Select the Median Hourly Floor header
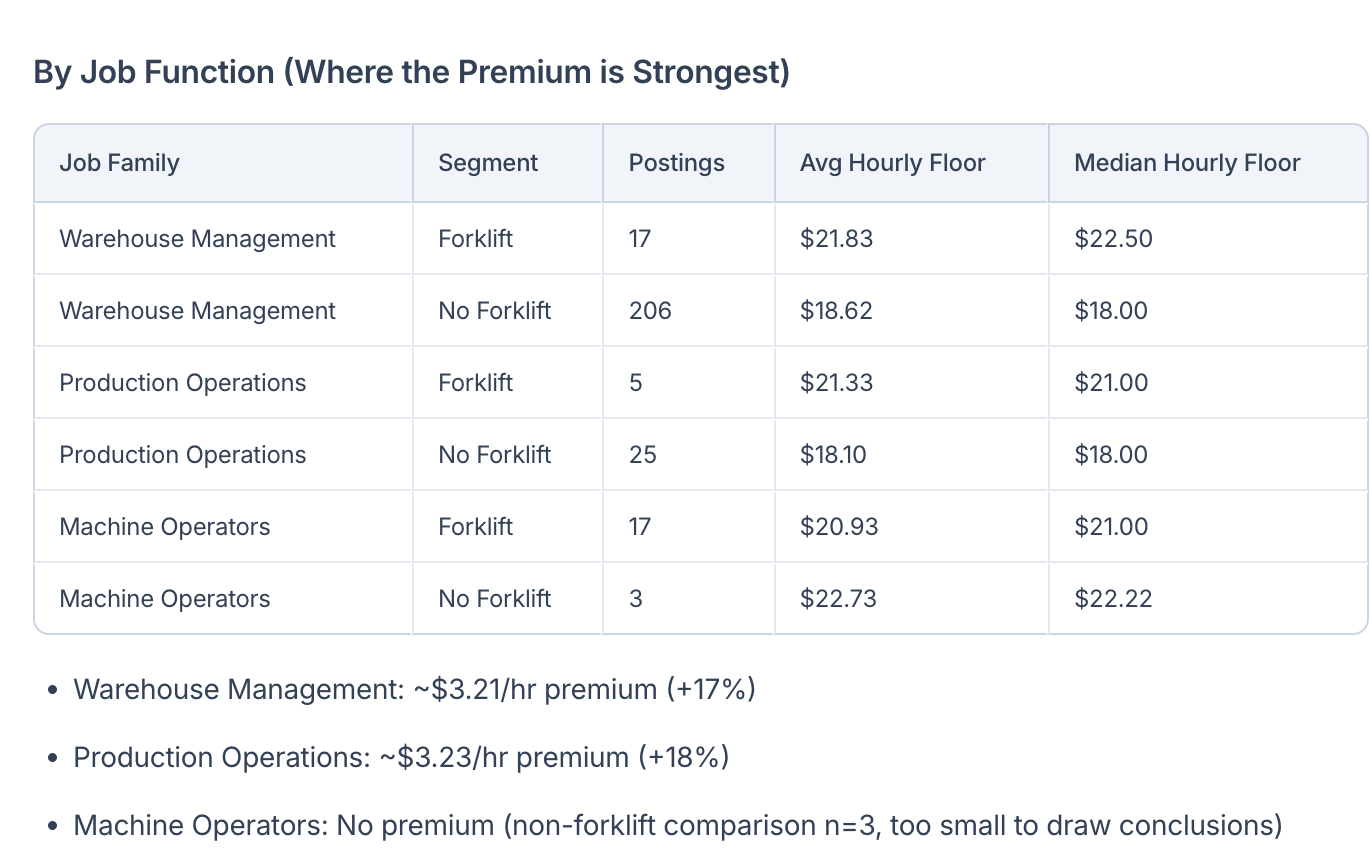The height and width of the screenshot is (868, 1370). [1187, 163]
